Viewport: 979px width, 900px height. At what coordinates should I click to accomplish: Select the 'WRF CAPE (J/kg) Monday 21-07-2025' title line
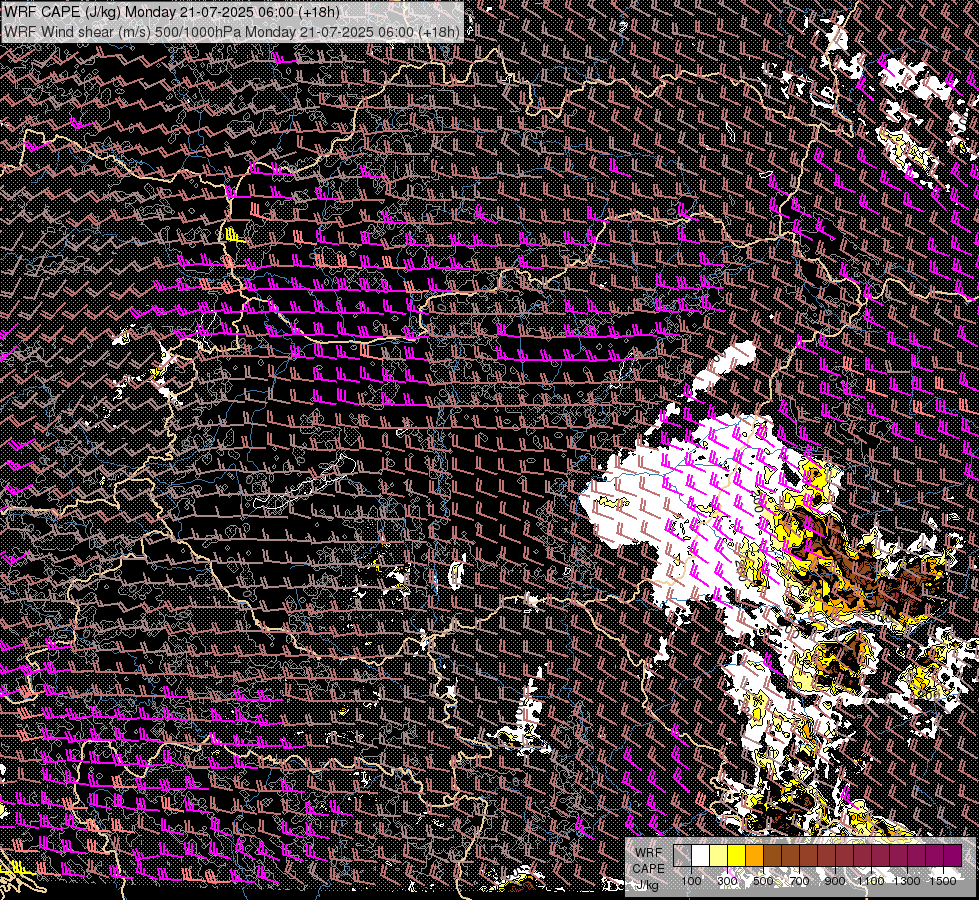tap(172, 12)
